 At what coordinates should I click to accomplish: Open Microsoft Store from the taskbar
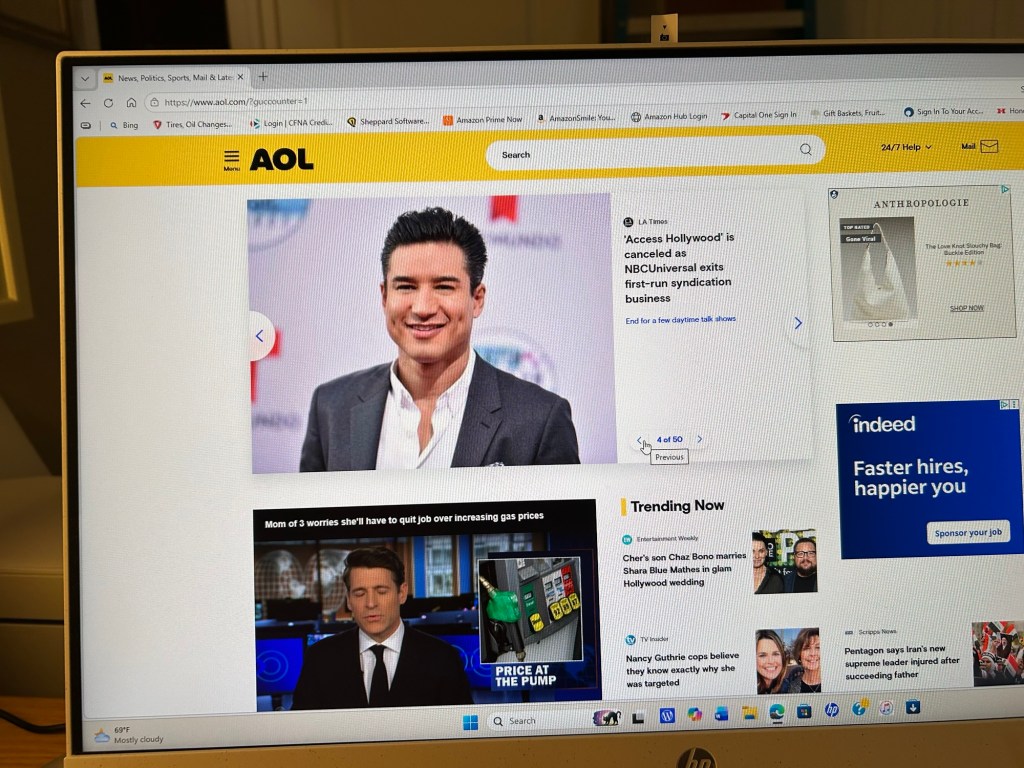coord(804,711)
